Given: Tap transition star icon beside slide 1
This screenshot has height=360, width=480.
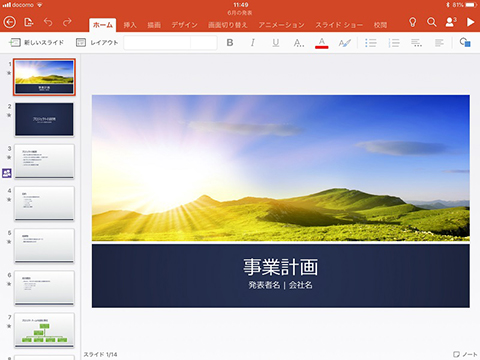Looking at the screenshot, I should [9, 73].
